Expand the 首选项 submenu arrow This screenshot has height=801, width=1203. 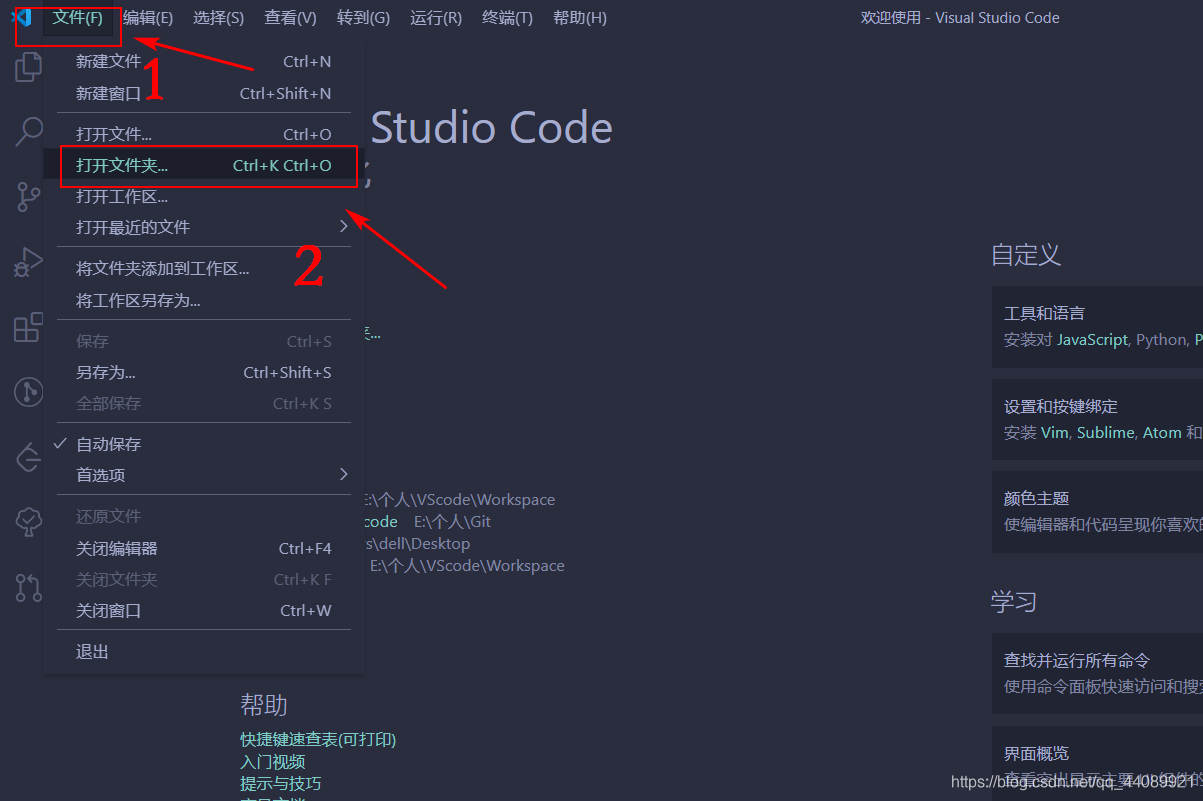pyautogui.click(x=343, y=474)
